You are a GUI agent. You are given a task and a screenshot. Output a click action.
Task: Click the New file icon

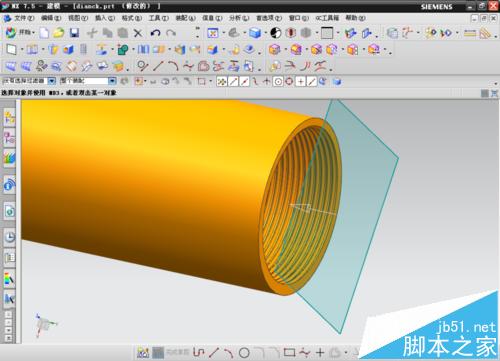(x=44, y=33)
